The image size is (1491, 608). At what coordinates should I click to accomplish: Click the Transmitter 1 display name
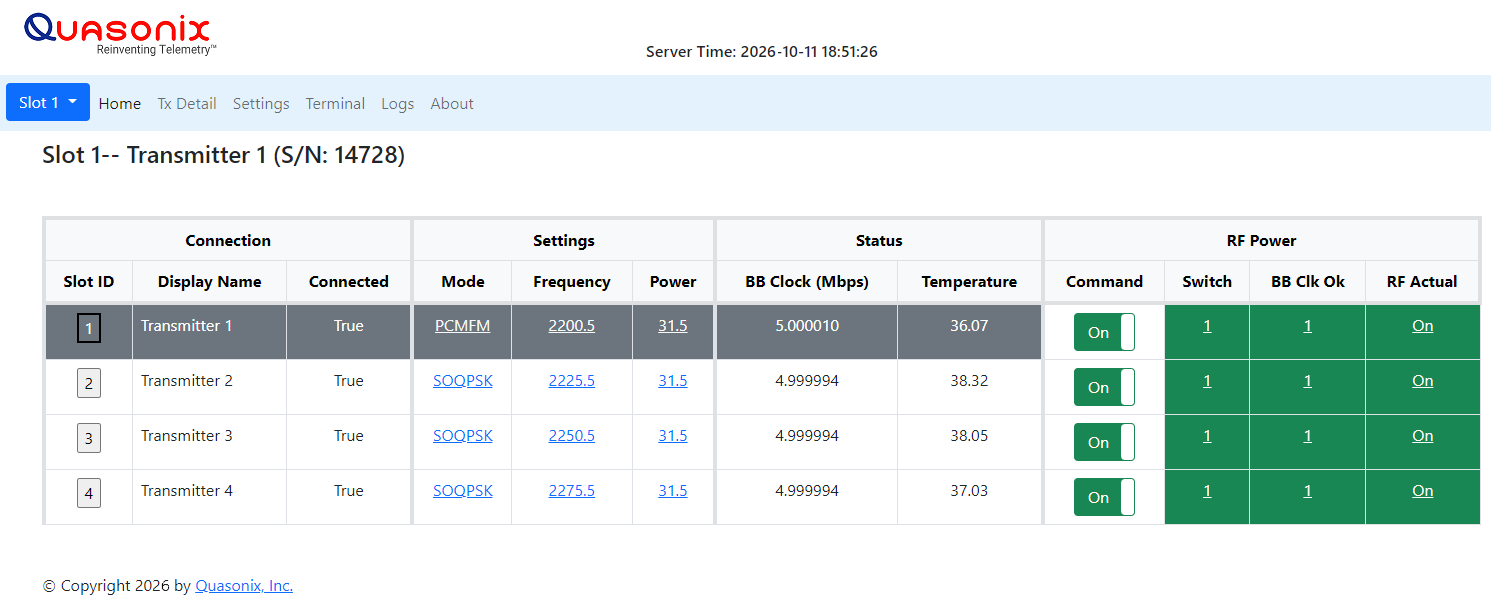pyautogui.click(x=187, y=326)
